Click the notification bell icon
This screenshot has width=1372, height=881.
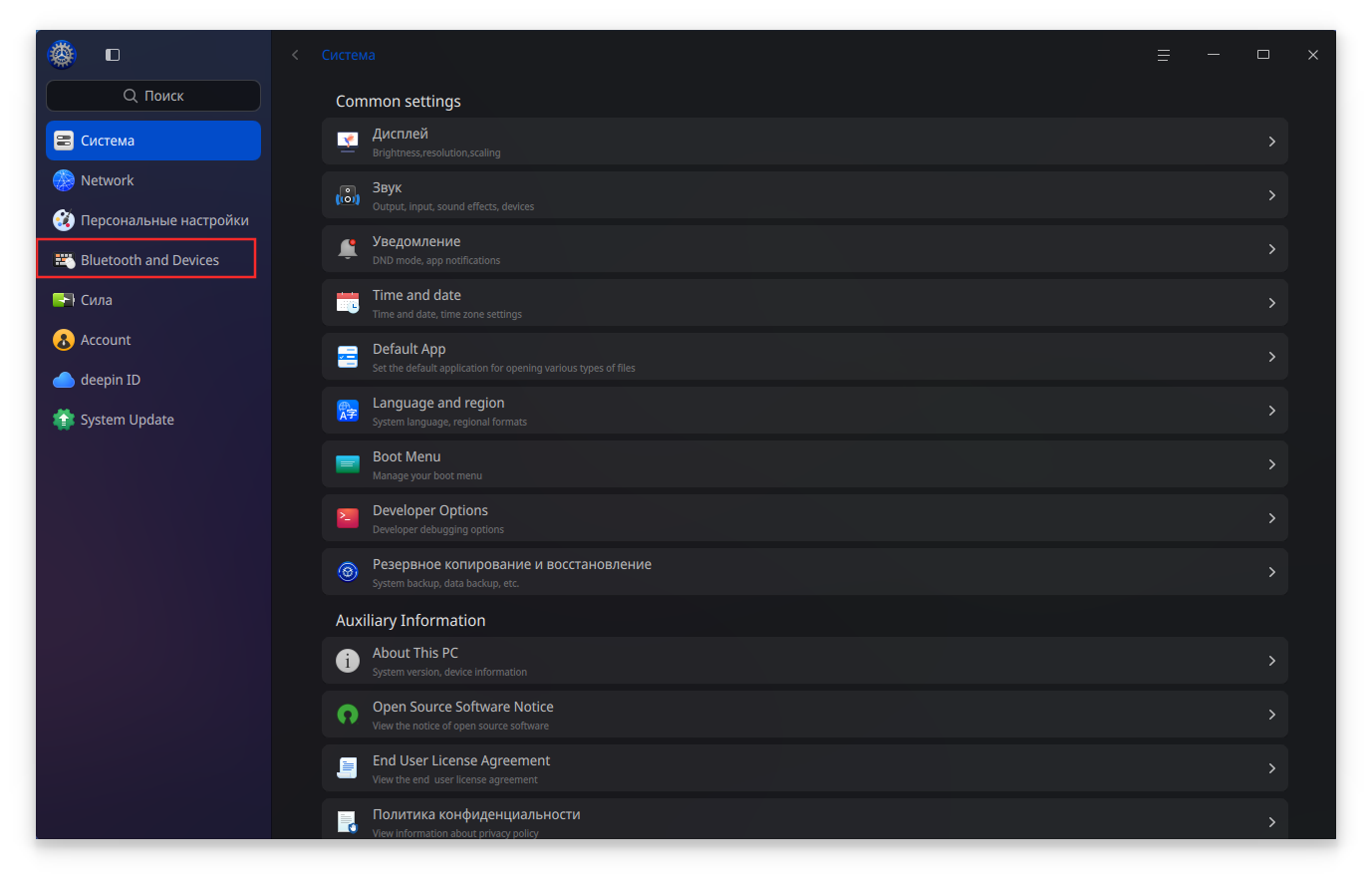click(x=348, y=249)
